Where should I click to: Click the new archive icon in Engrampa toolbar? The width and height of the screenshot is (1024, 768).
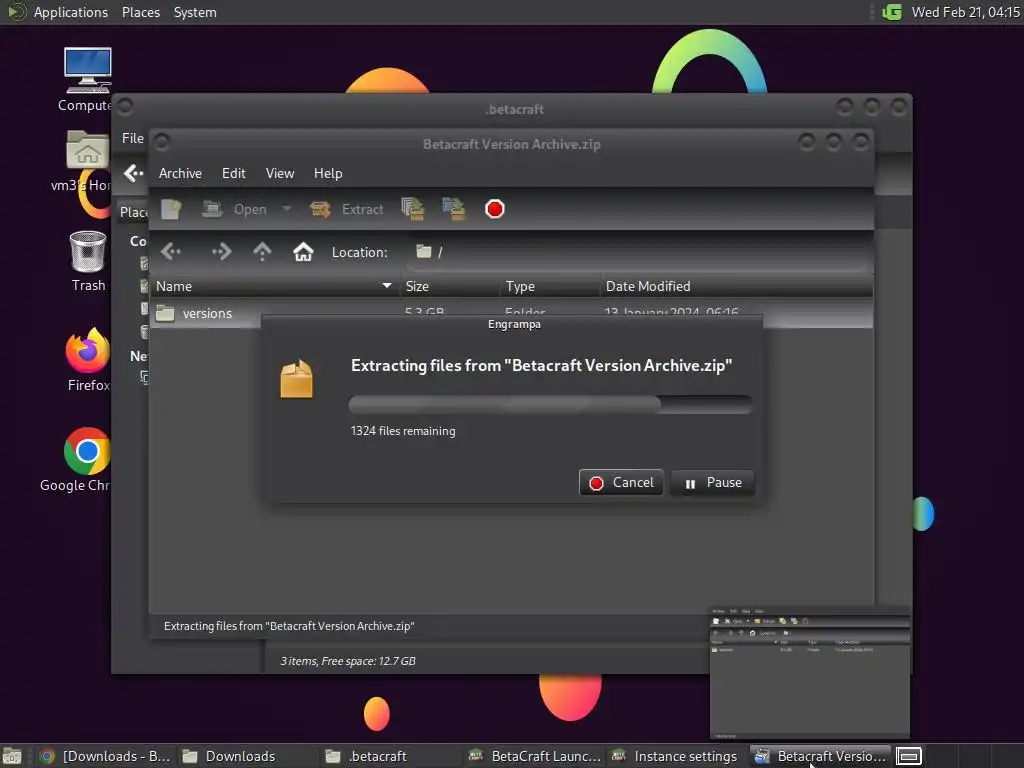171,209
